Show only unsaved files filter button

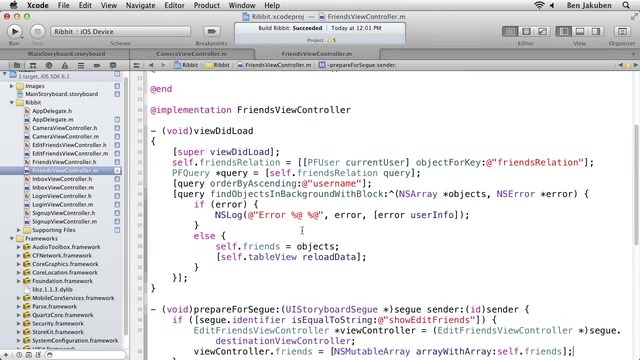click(38, 355)
